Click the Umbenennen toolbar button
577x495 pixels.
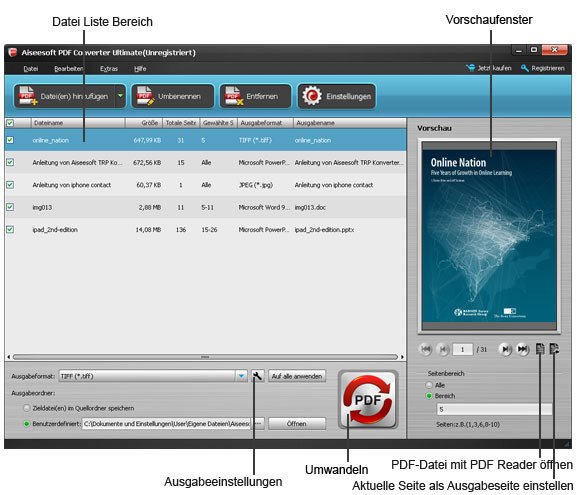coord(173,96)
